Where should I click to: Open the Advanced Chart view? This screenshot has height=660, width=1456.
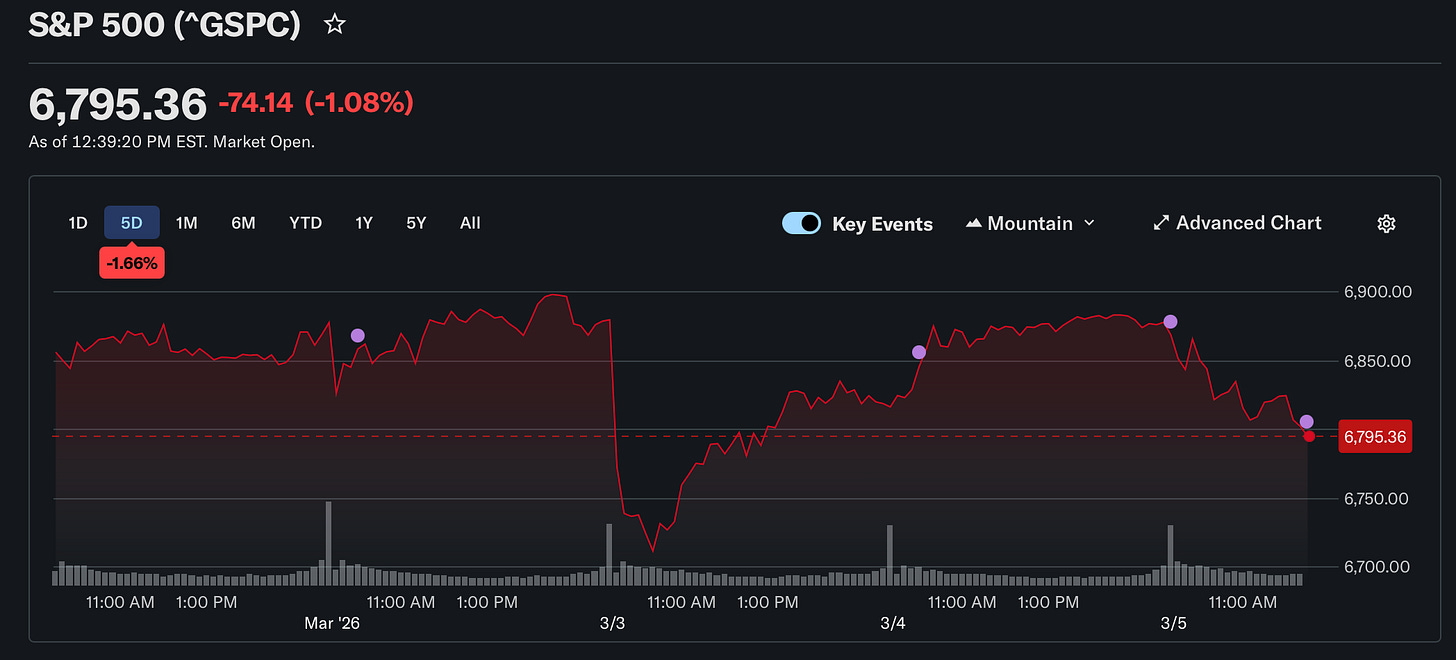1237,223
